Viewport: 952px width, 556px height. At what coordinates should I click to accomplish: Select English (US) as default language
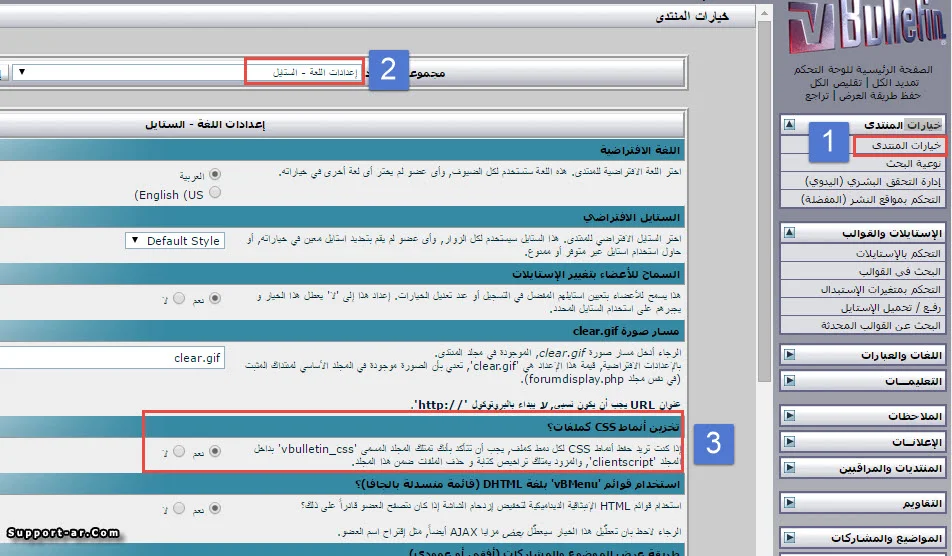coord(215,194)
